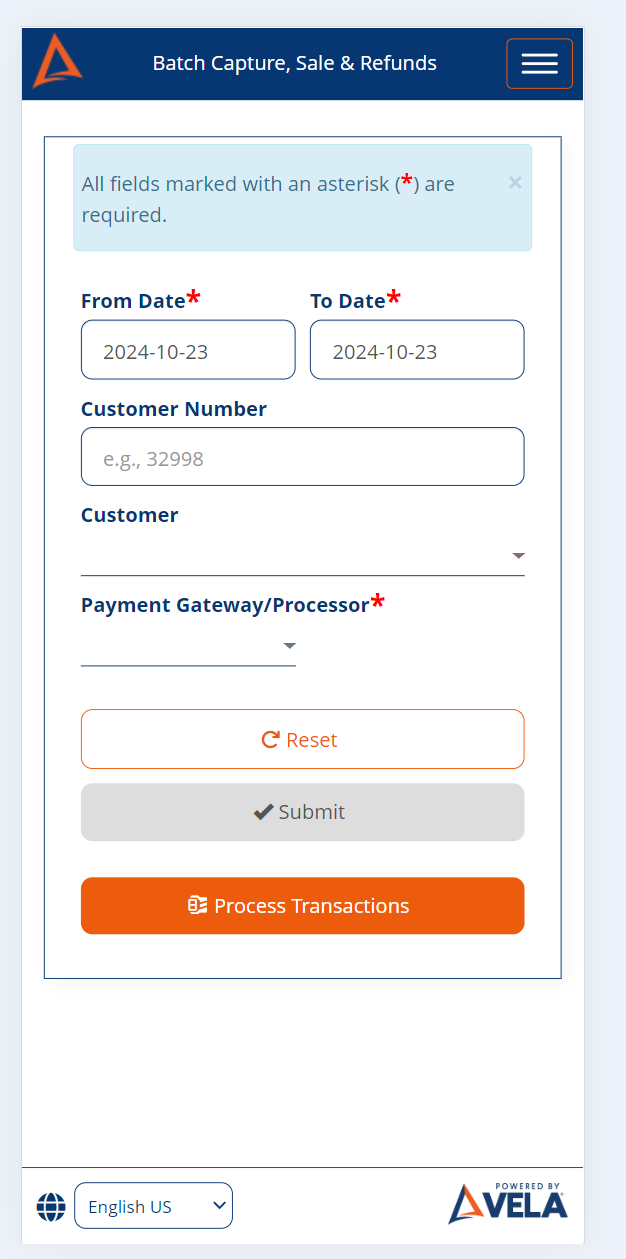Screen dimensions: 626x1259
Task: Click the globe language icon in the footer
Action: coord(51,1206)
